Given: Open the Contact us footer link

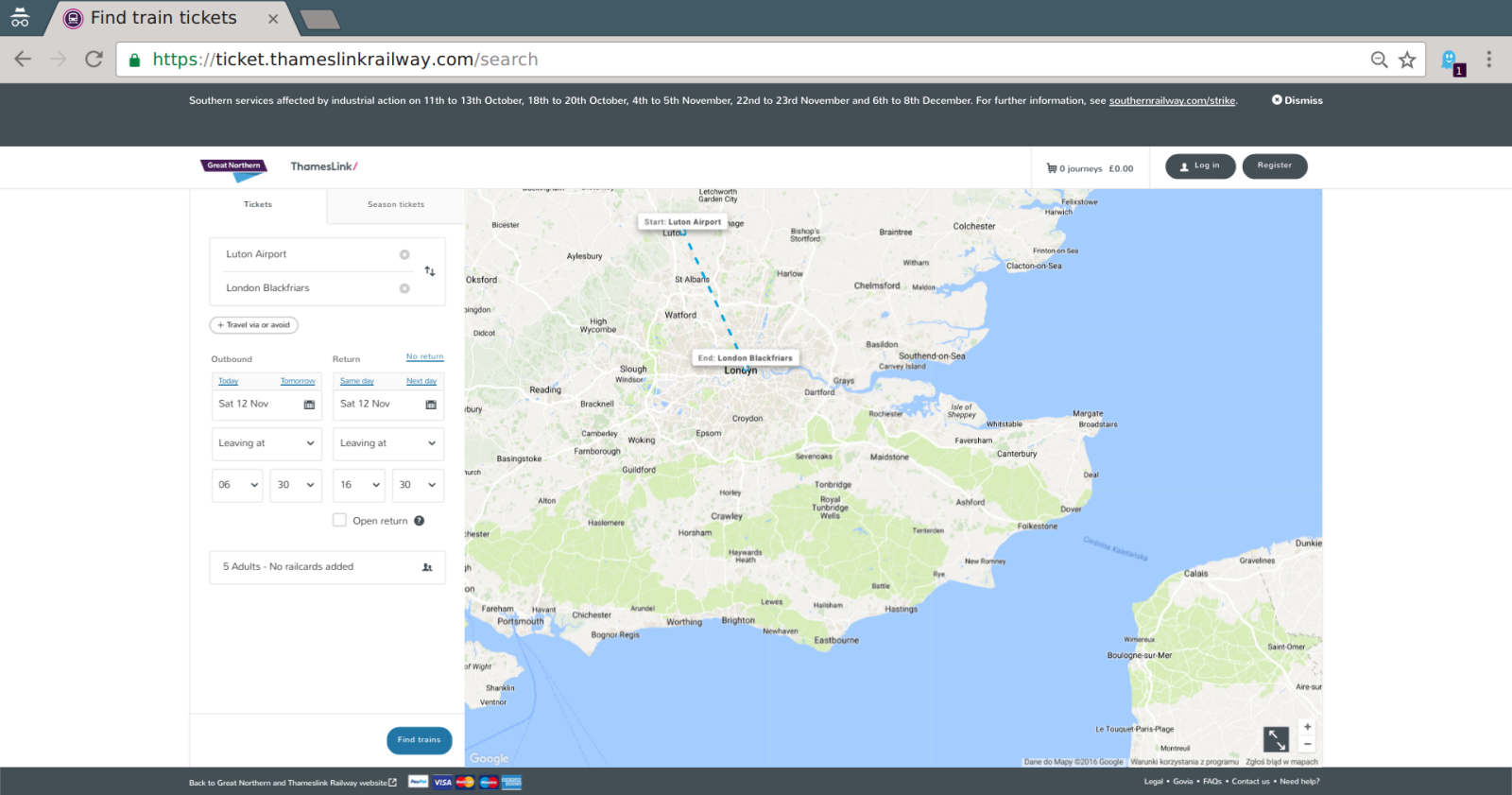Looking at the screenshot, I should [x=1251, y=782].
